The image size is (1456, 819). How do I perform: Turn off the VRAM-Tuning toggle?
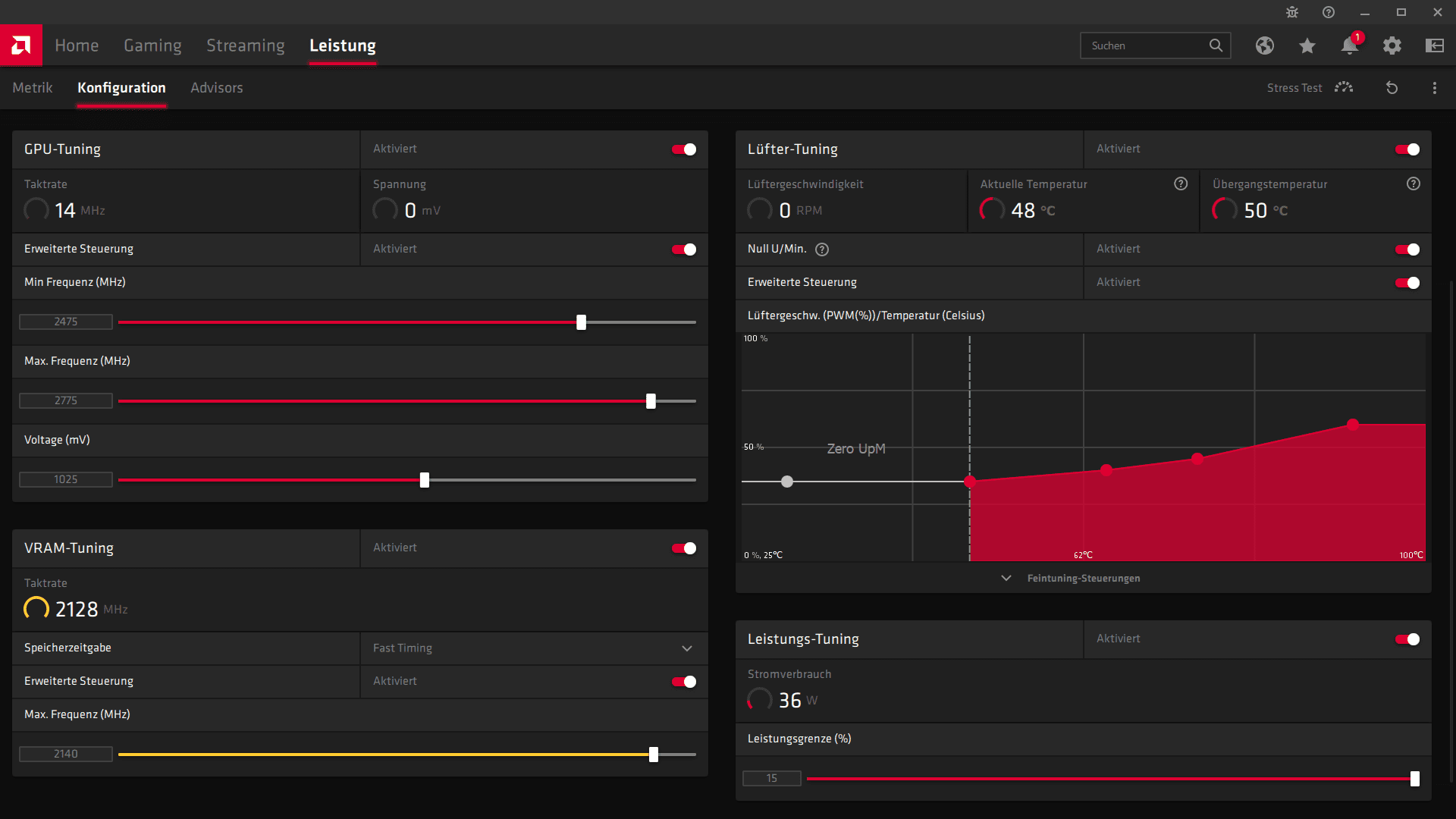683,548
